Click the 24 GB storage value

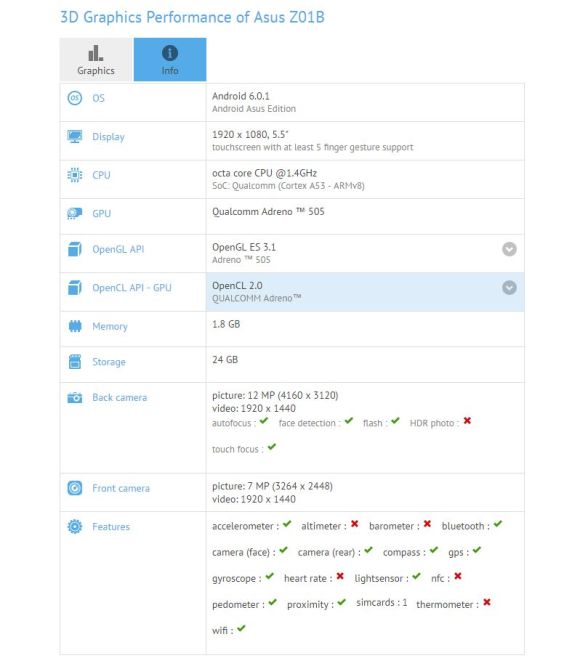coord(225,360)
